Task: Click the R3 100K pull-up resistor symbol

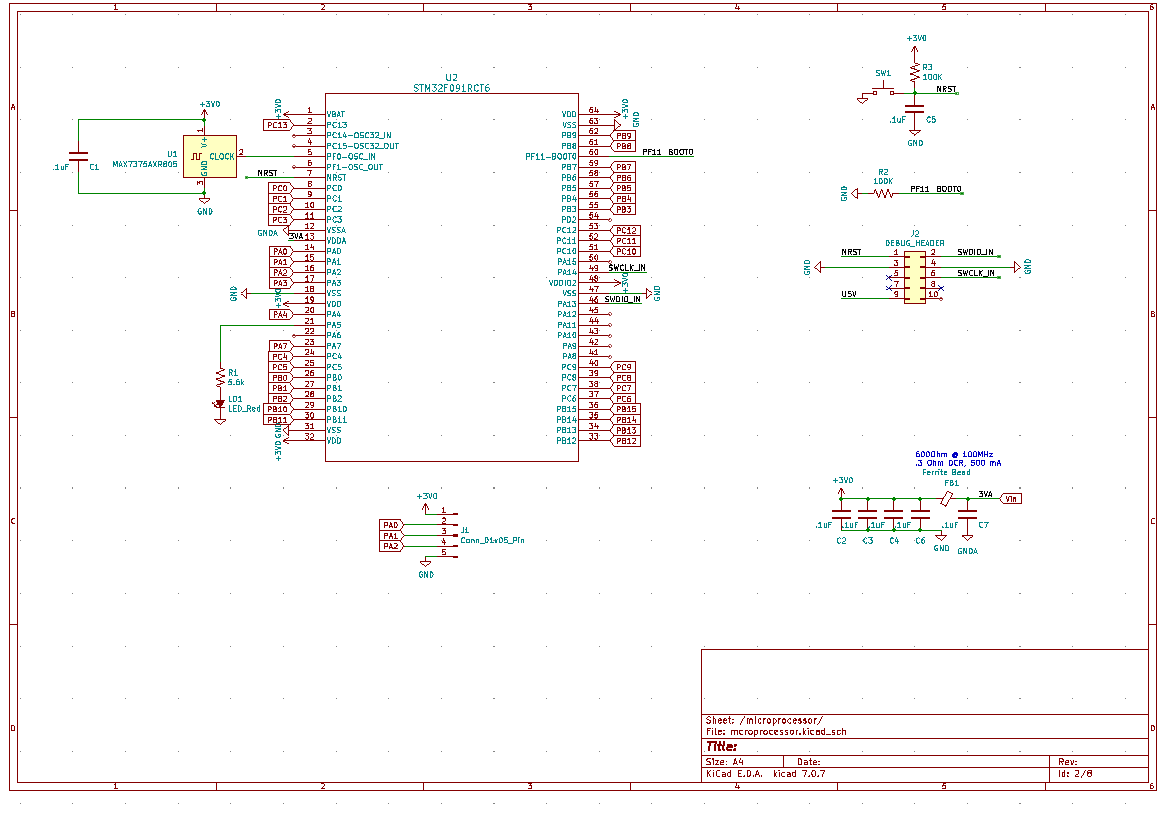Action: pos(915,72)
